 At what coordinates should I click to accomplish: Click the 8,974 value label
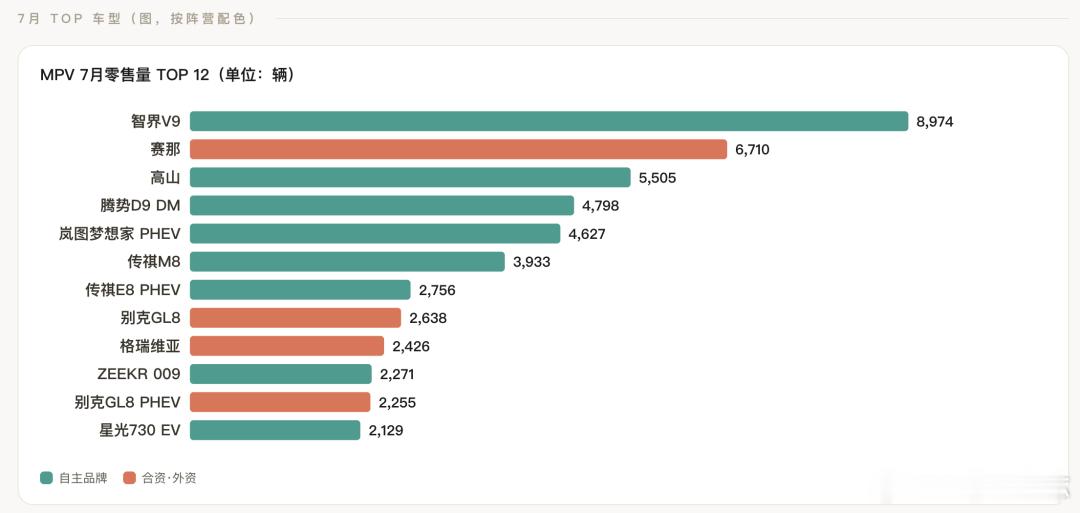[x=935, y=122]
